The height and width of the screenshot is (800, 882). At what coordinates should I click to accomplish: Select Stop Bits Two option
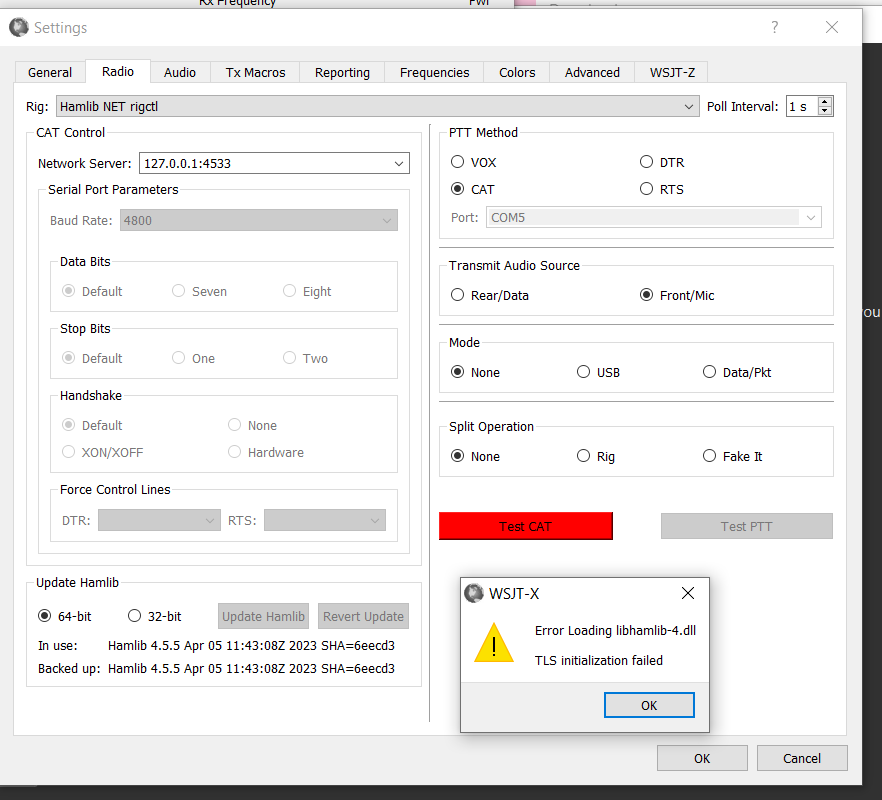[x=305, y=358]
